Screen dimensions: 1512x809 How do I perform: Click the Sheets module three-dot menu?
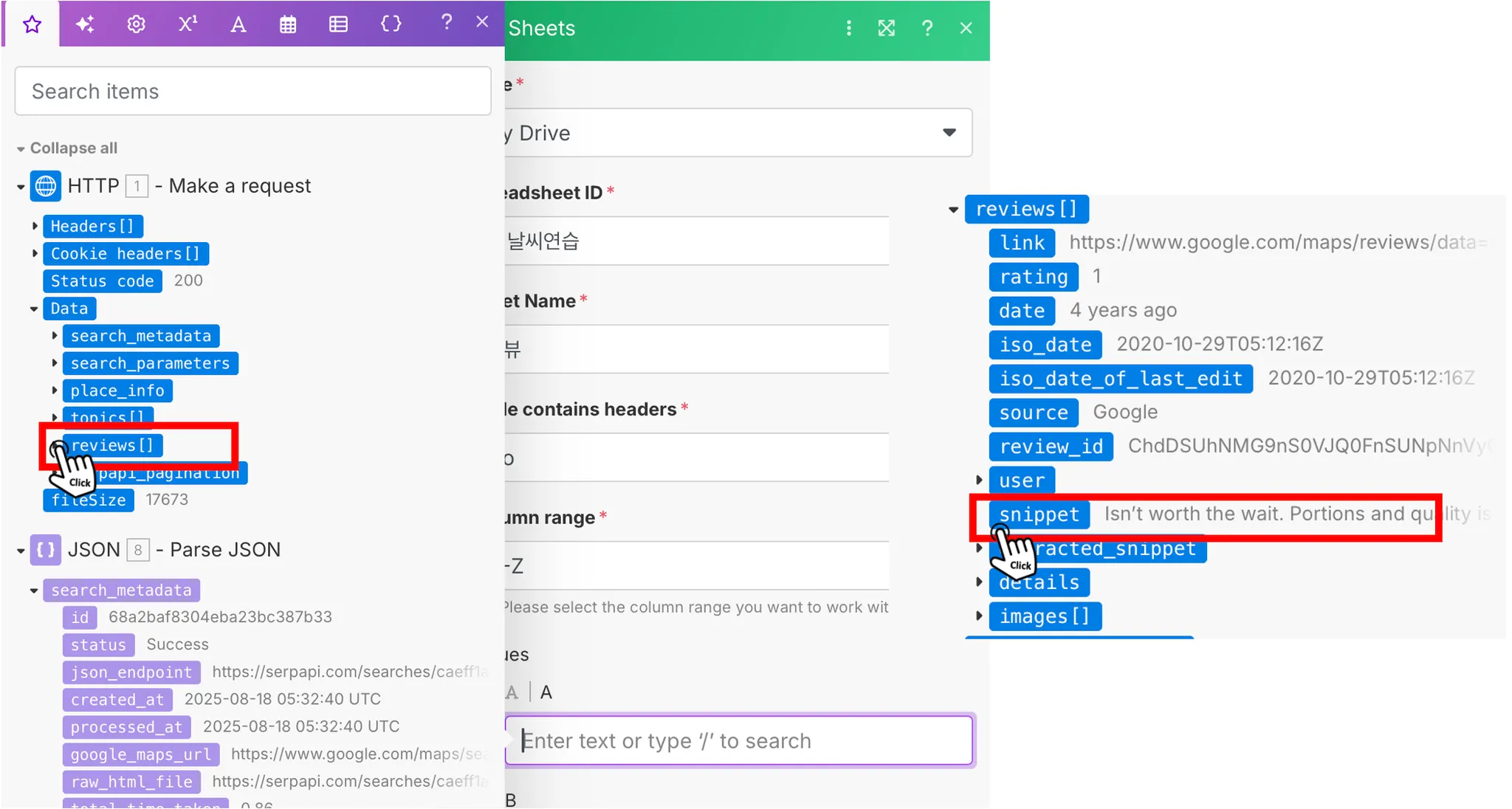pyautogui.click(x=848, y=28)
